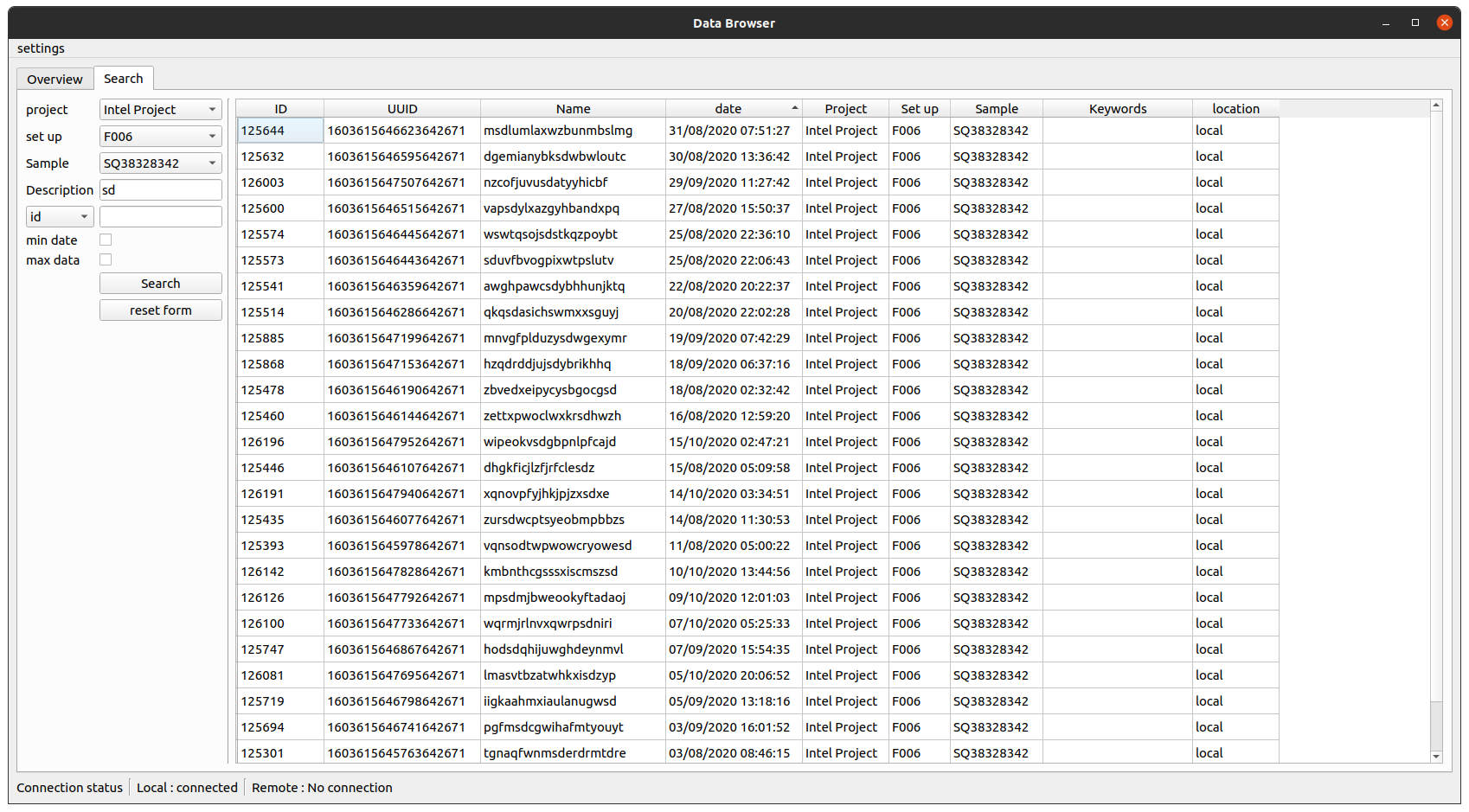The height and width of the screenshot is (812, 1469).
Task: Select the ID cell 125885
Action: click(x=280, y=338)
